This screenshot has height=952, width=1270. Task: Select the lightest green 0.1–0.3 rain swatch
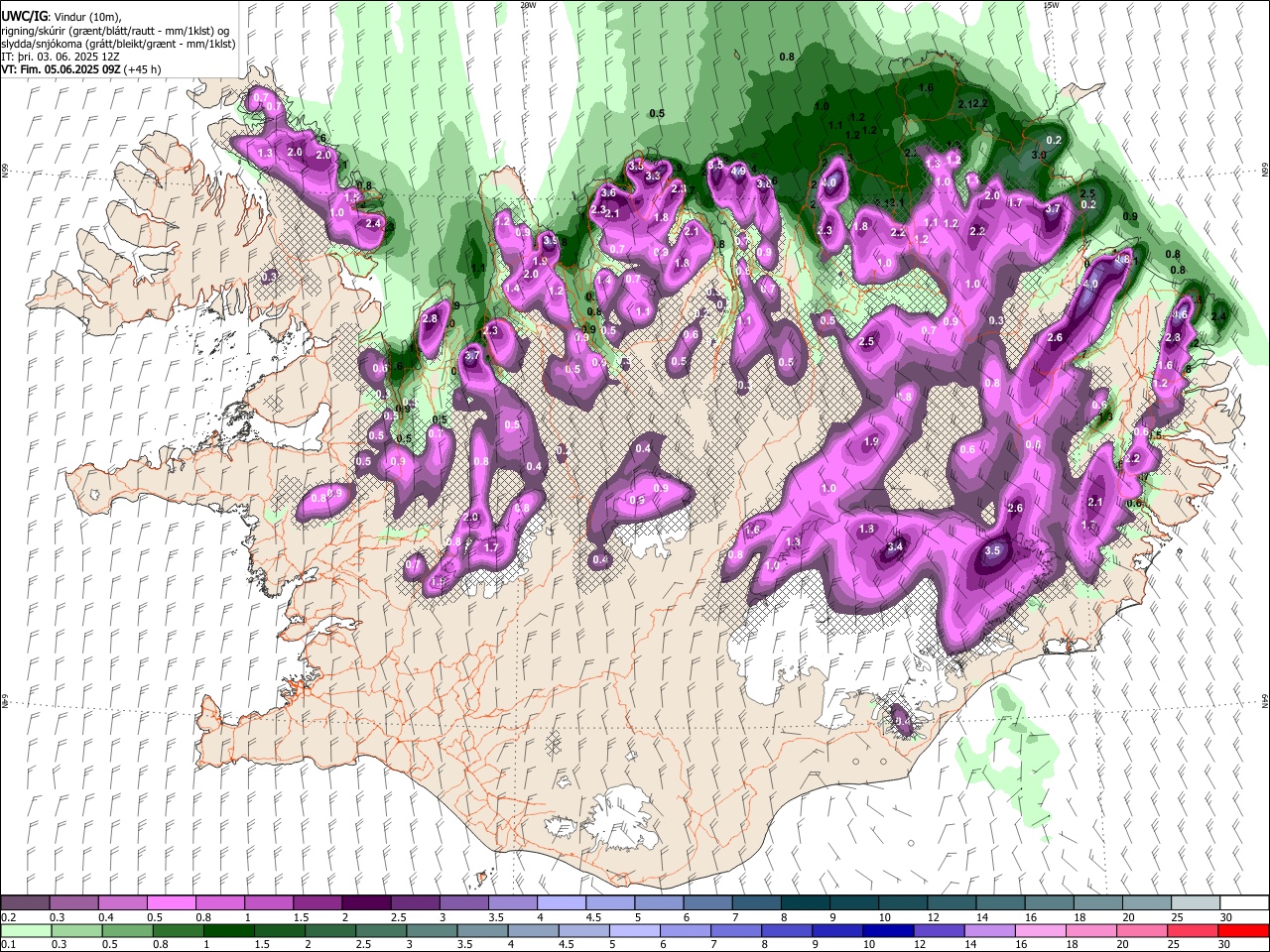[25, 930]
